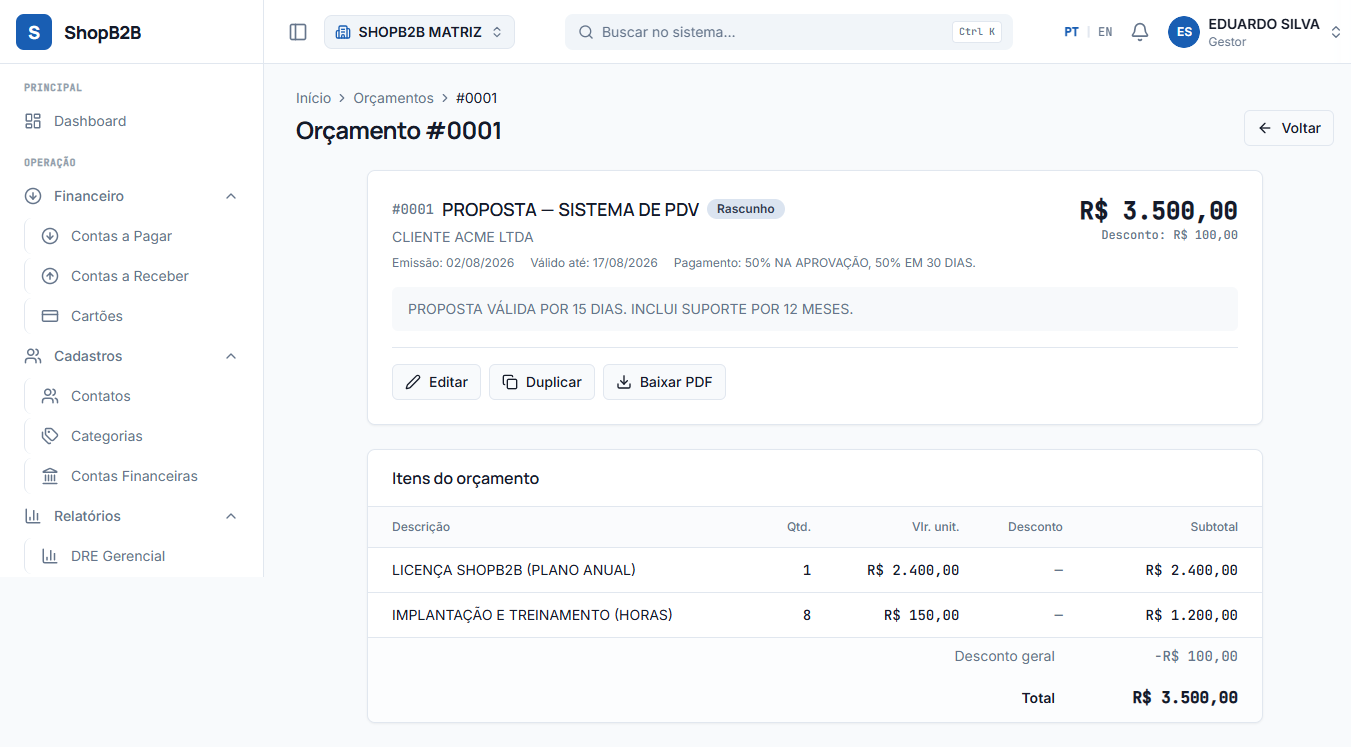Viewport: 1351px width, 747px height.
Task: Click the proposal validity note text
Action: tap(630, 309)
